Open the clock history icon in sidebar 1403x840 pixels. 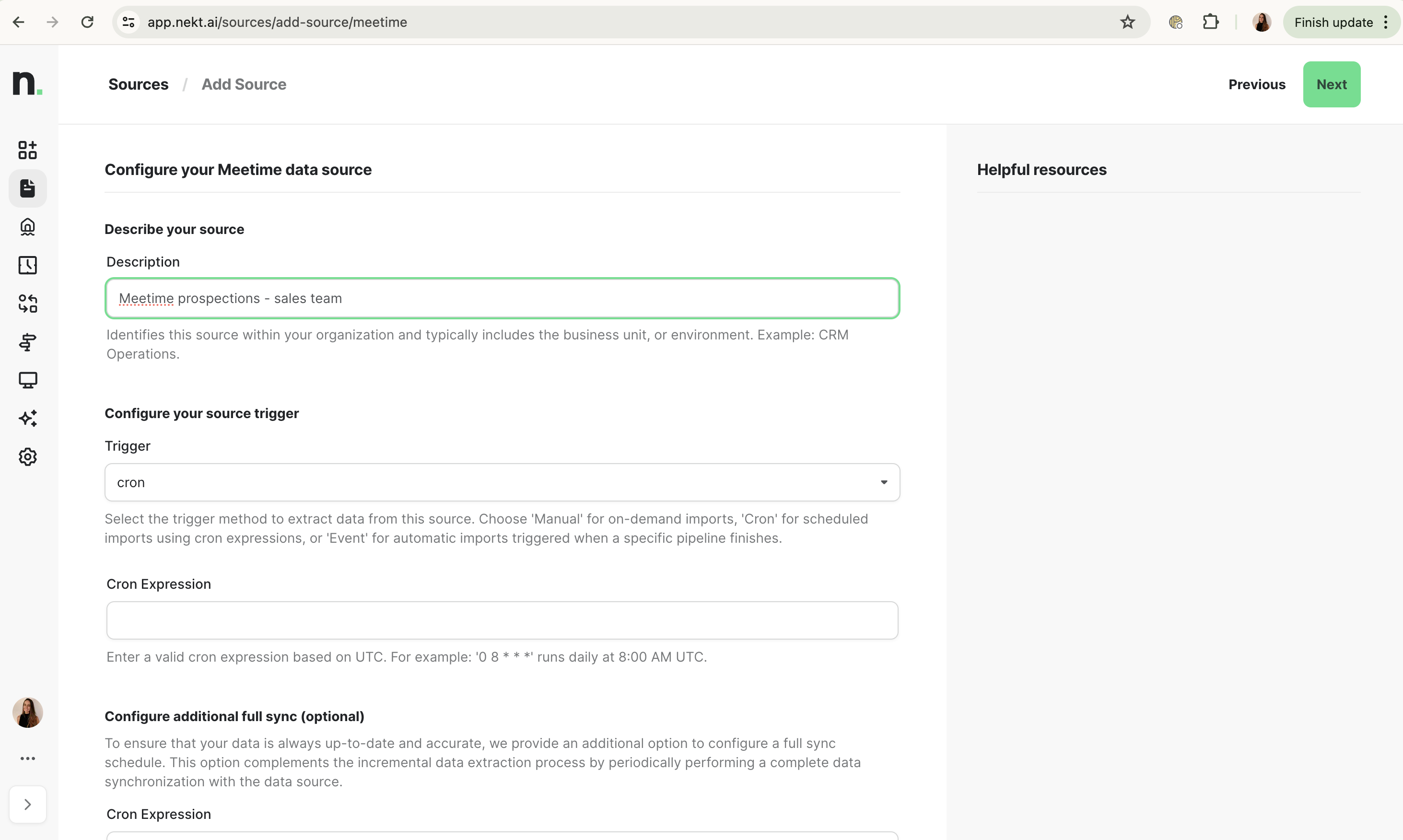[27, 265]
